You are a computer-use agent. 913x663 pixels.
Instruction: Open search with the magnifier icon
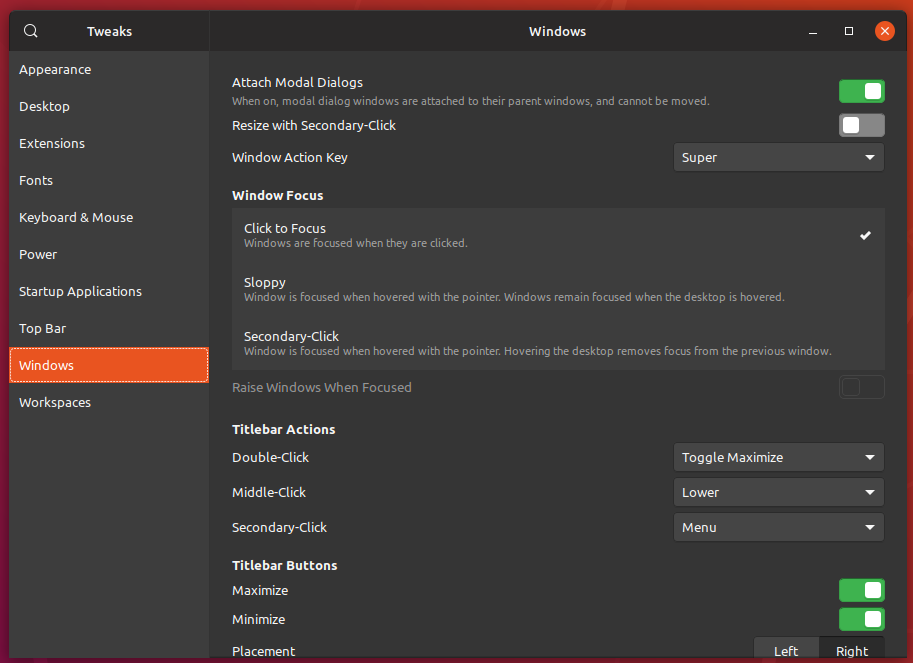pos(31,31)
